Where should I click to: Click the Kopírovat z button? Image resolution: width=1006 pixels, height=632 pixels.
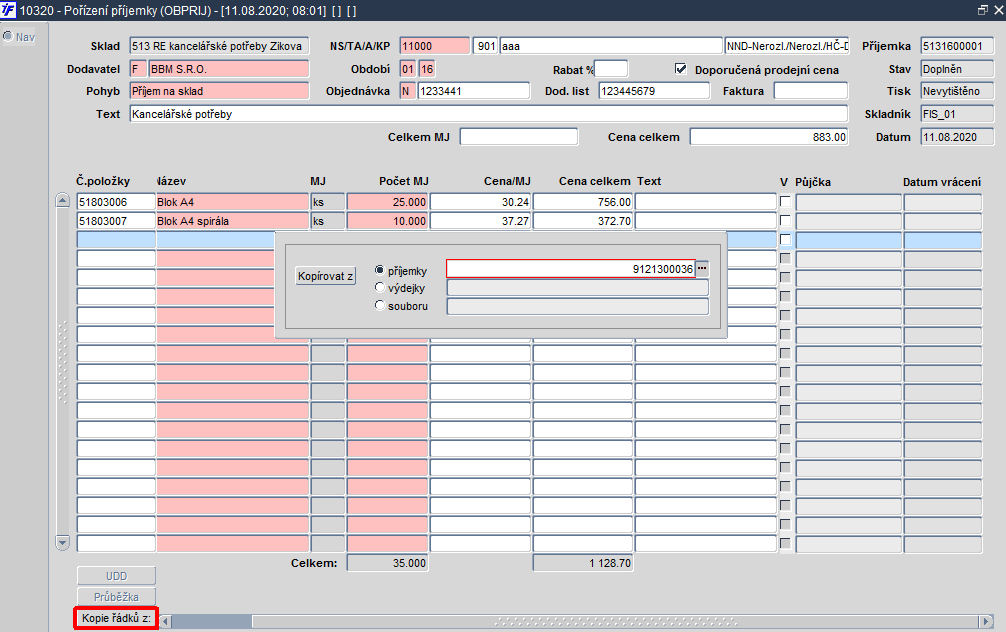point(325,276)
